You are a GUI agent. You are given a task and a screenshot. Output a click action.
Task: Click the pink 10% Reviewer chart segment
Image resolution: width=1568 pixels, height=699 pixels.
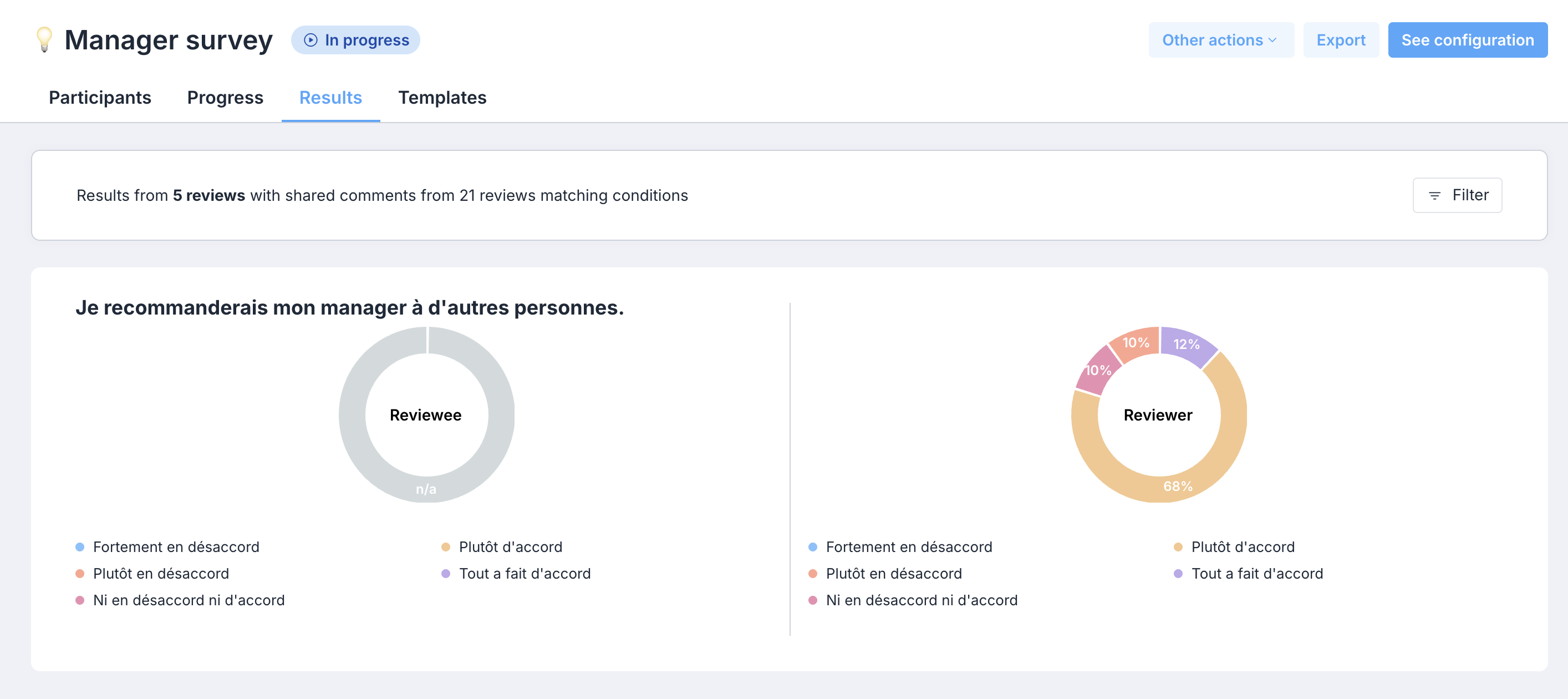[x=1097, y=369]
